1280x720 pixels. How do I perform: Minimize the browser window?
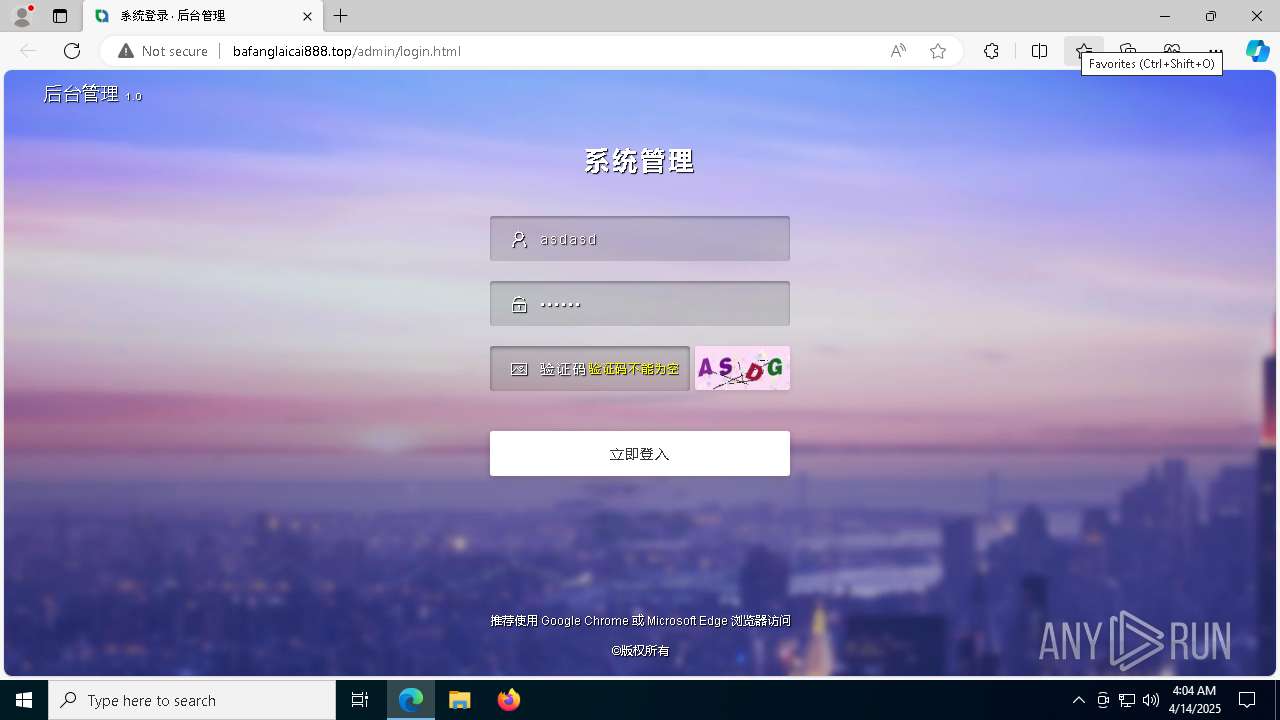point(1165,16)
